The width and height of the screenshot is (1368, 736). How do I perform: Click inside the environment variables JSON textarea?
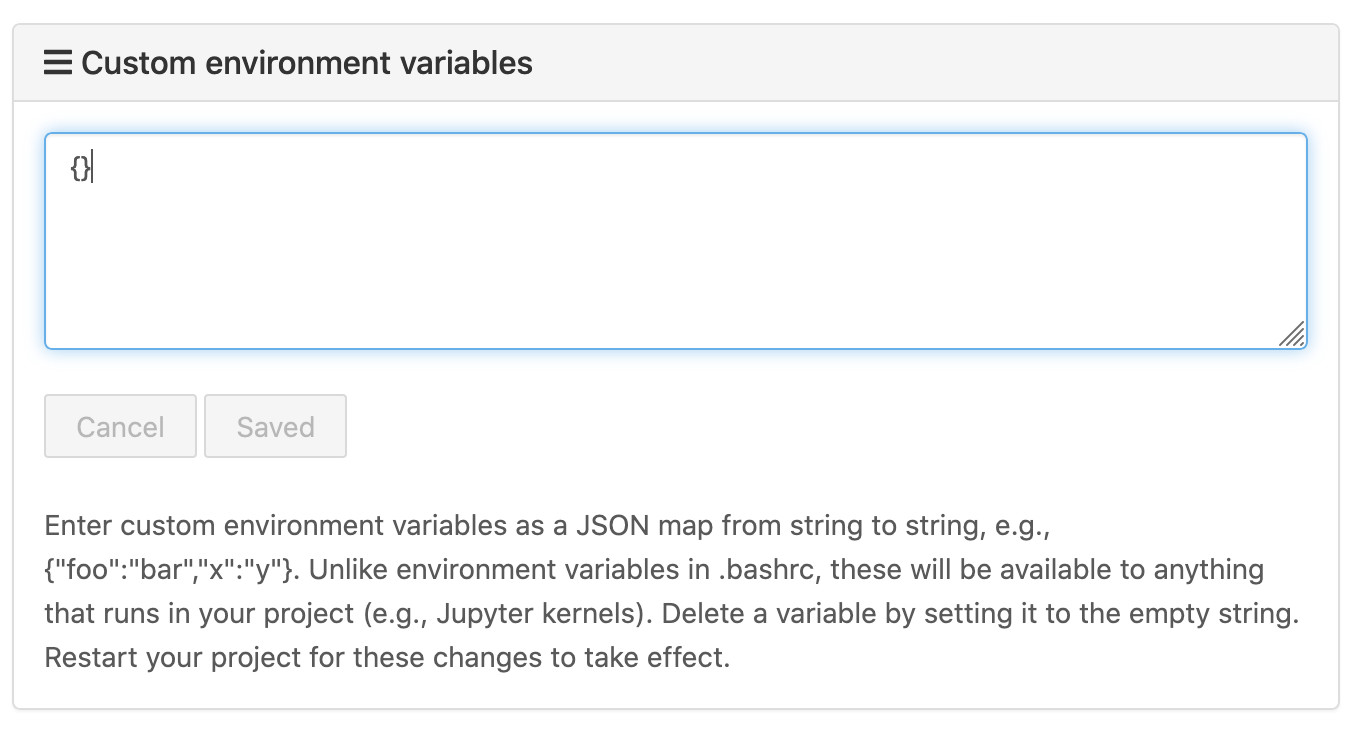(x=675, y=241)
